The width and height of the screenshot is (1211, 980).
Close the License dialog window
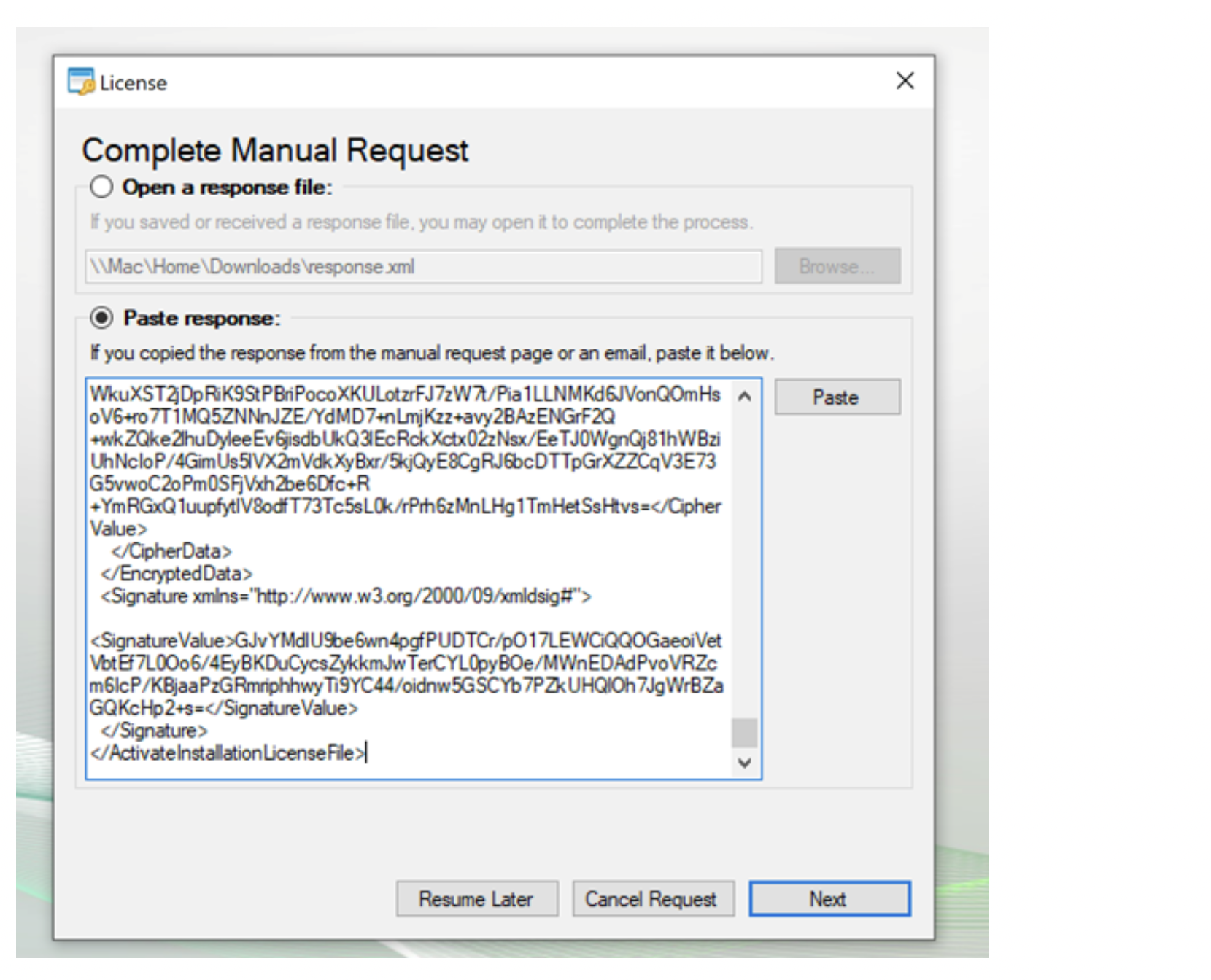pyautogui.click(x=905, y=81)
